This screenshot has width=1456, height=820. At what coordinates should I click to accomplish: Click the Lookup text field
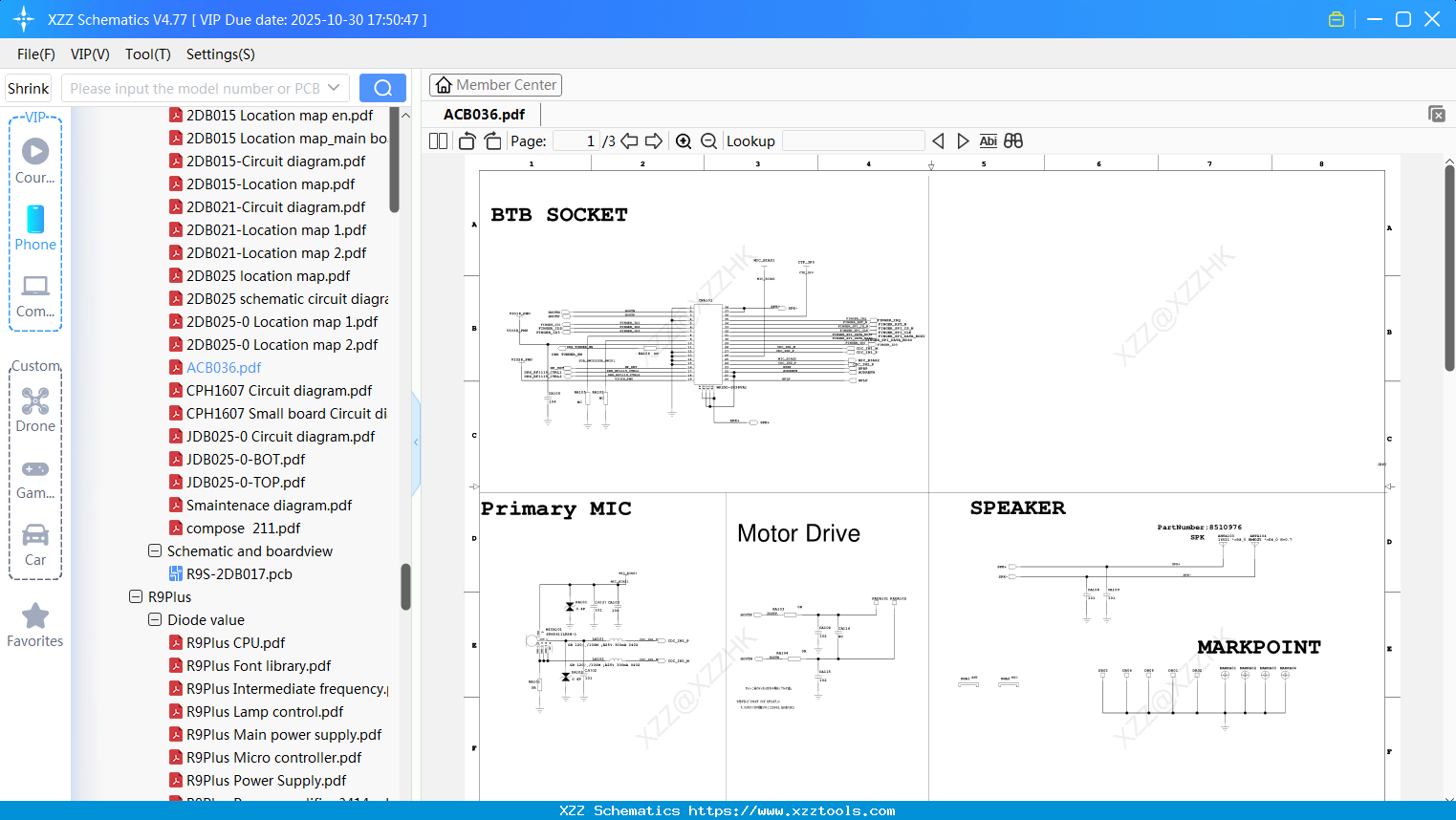[854, 141]
